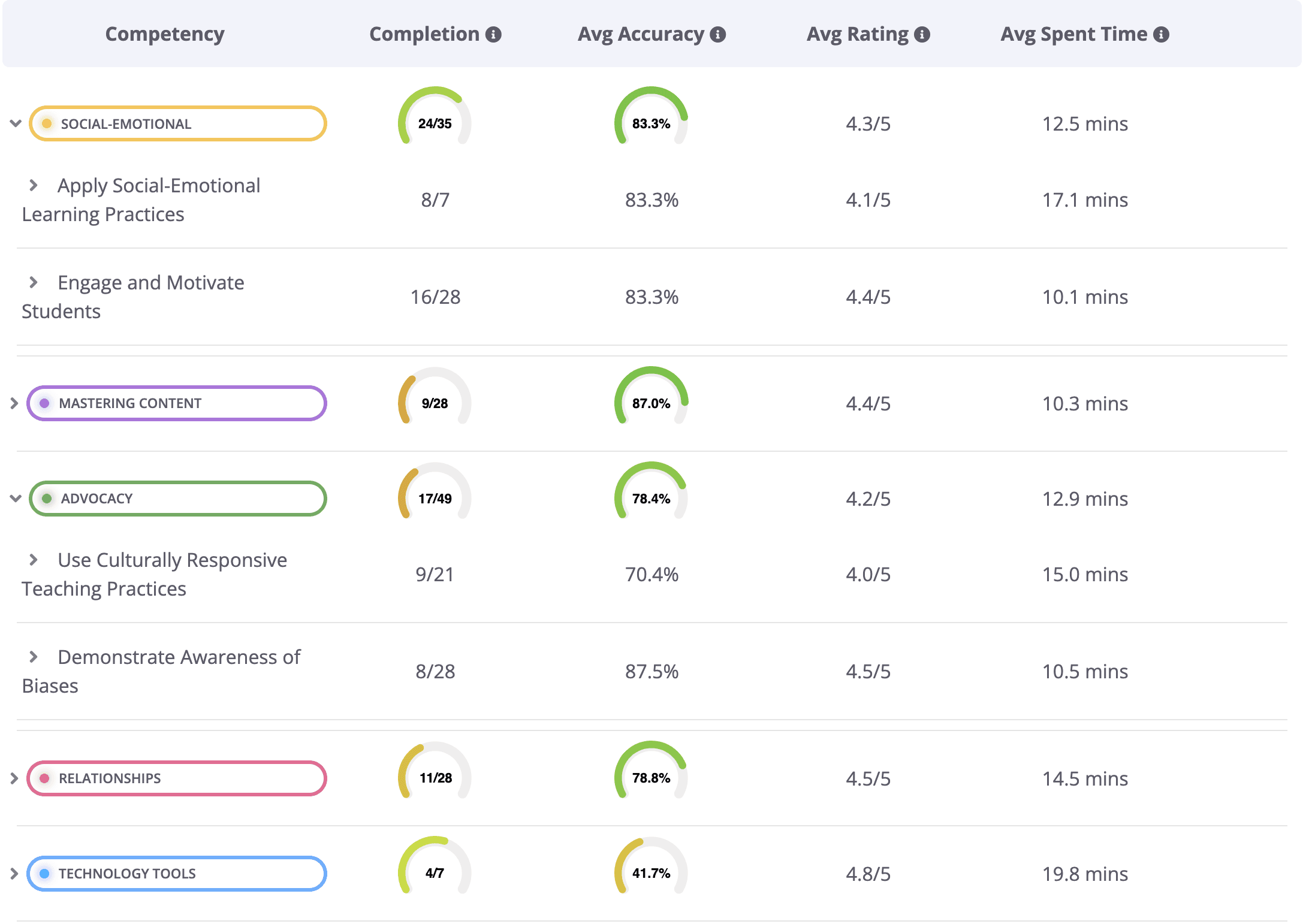Screen dimensions: 1303x924
Task: Click the Avg Accuracy info icon
Action: (717, 35)
